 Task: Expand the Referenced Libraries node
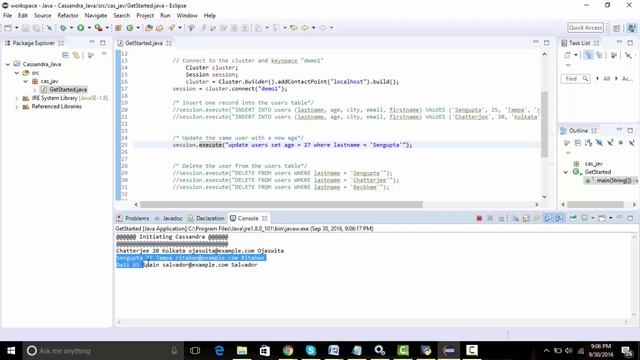[17, 107]
